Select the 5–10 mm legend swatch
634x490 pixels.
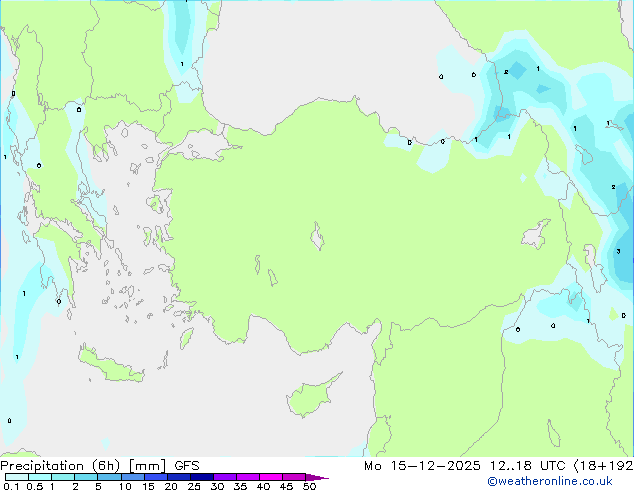click(109, 477)
